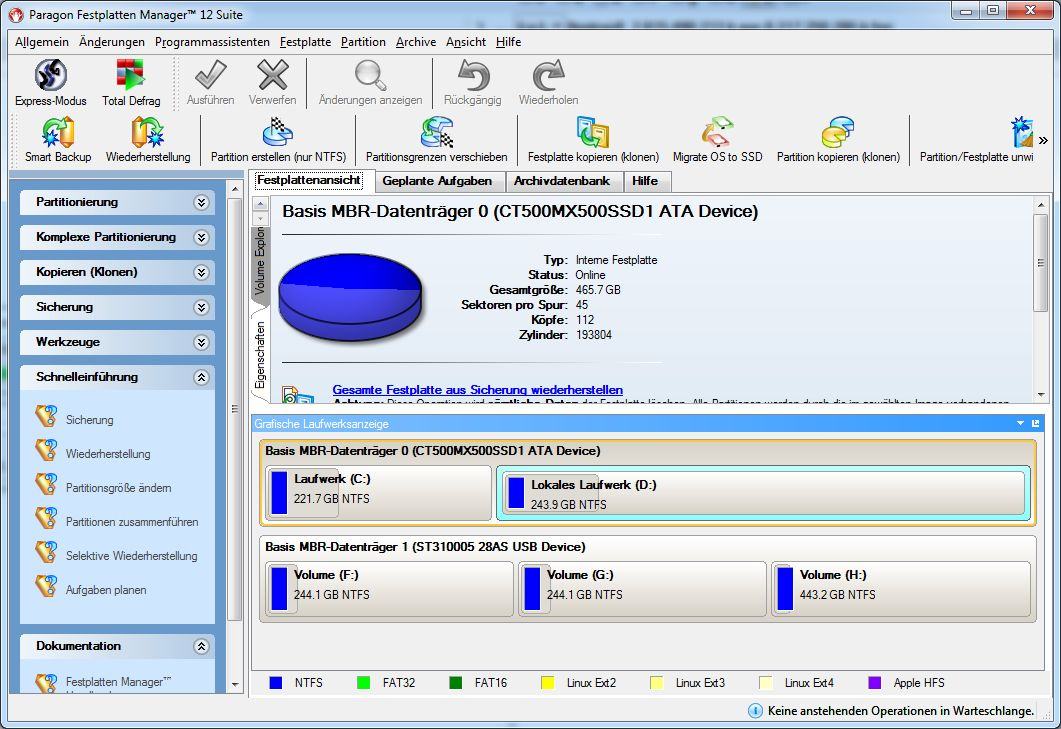Pin the Grafische Laufwerksanzeige panel
Screen dimensions: 1061x729
tap(1035, 424)
